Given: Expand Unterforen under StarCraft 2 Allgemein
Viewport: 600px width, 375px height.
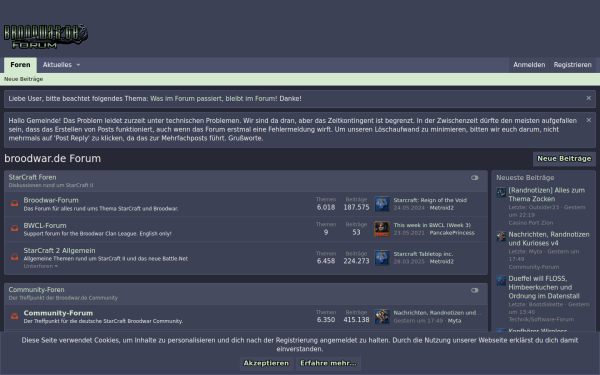Looking at the screenshot, I should tap(41, 266).
